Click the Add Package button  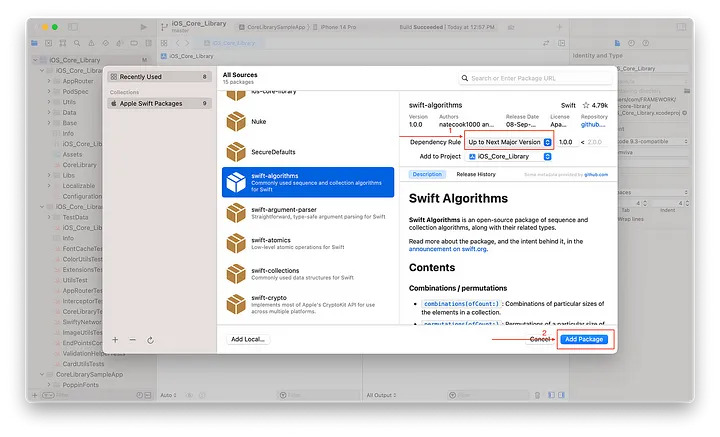pyautogui.click(x=583, y=339)
